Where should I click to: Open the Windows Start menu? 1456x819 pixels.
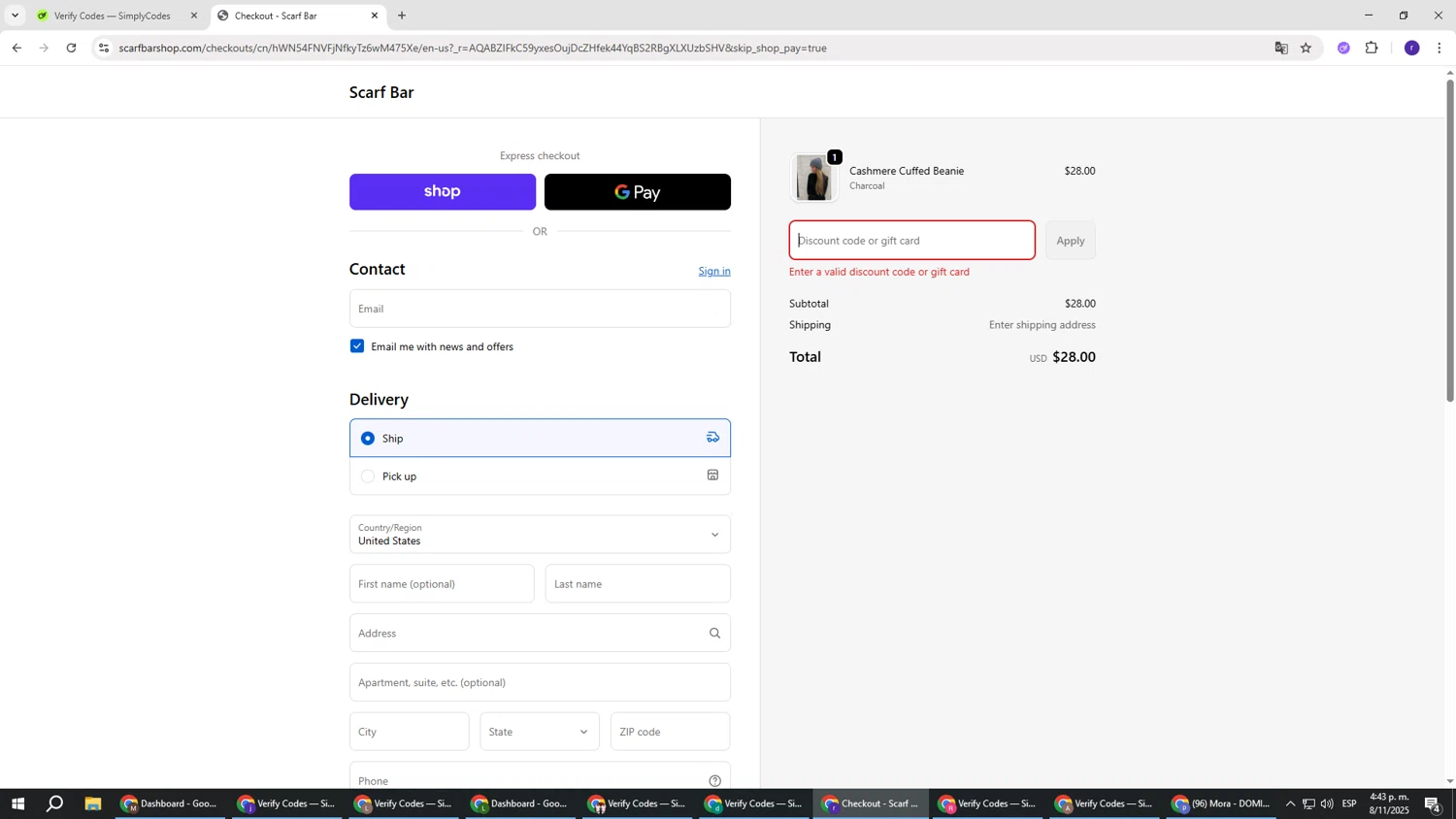17,803
